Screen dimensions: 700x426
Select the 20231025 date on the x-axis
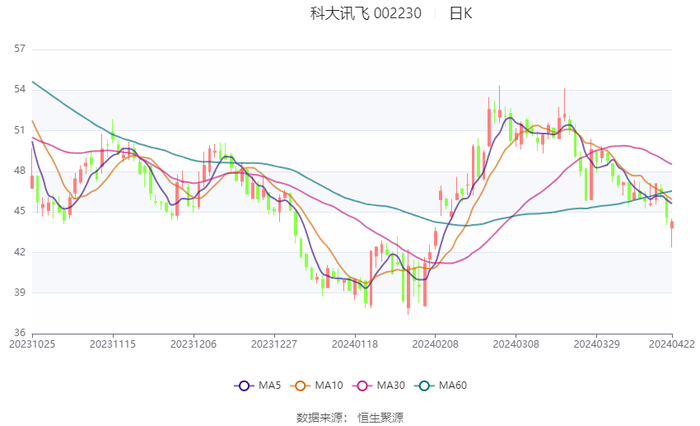(32, 343)
